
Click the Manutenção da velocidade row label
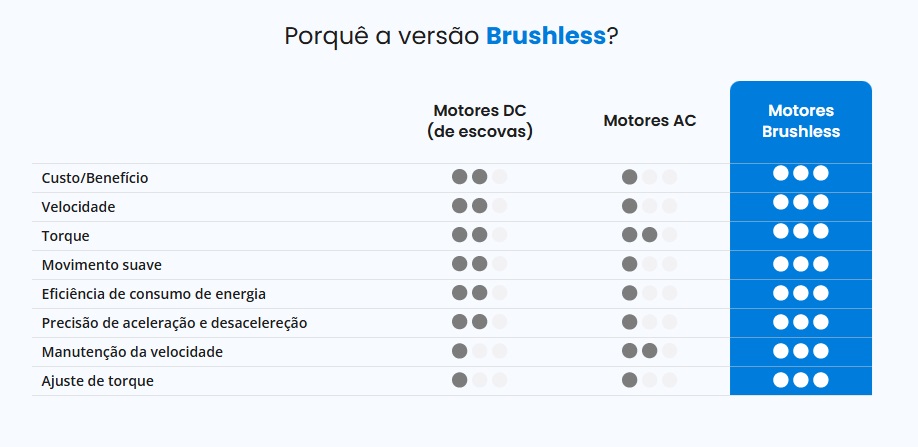(x=132, y=352)
